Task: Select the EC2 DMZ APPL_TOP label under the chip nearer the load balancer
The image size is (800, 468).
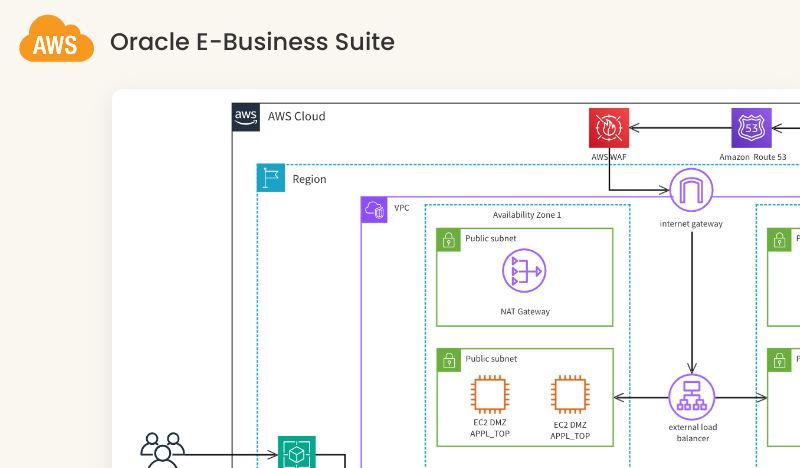Action: pyautogui.click(x=570, y=430)
